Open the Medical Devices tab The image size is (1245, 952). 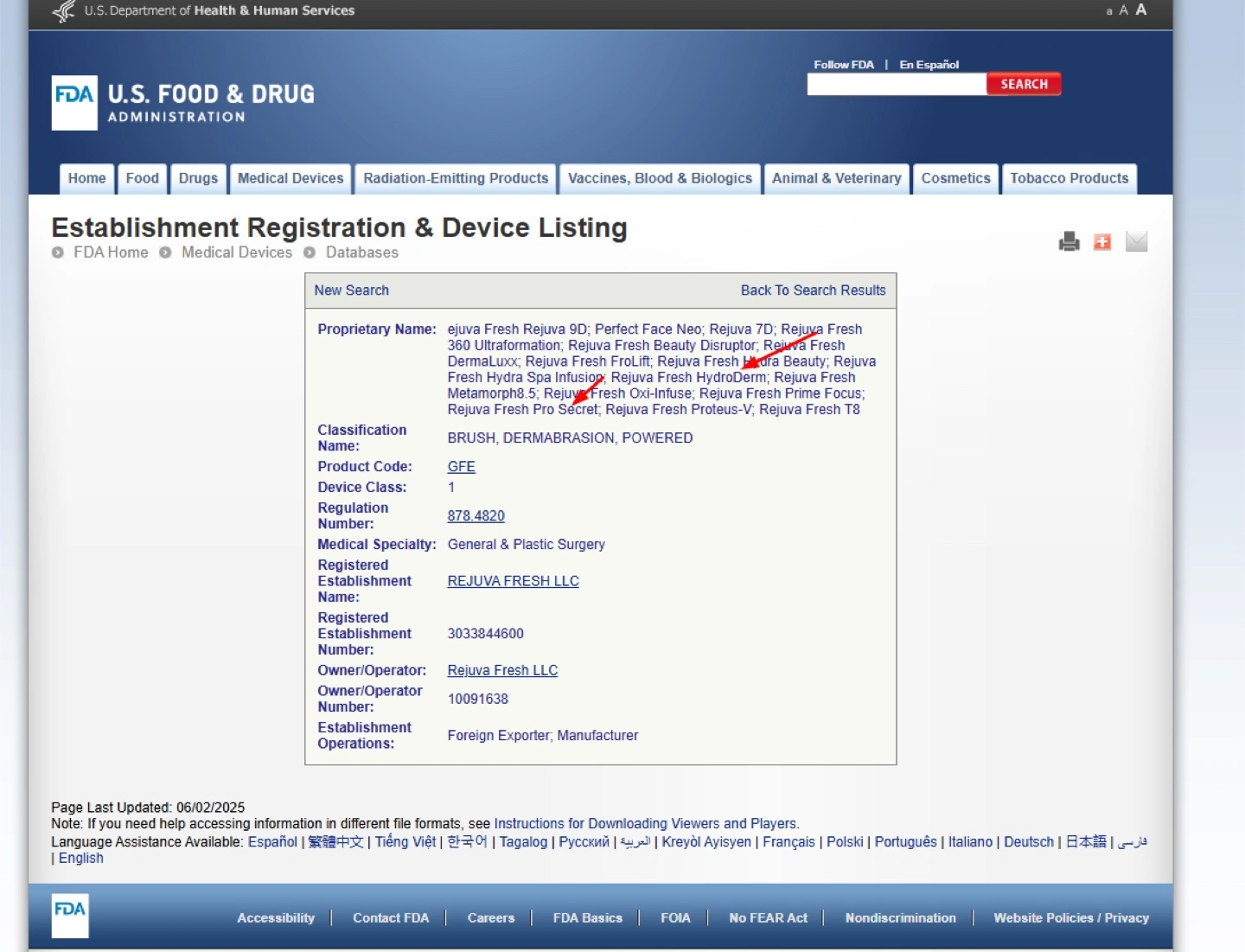(x=290, y=179)
